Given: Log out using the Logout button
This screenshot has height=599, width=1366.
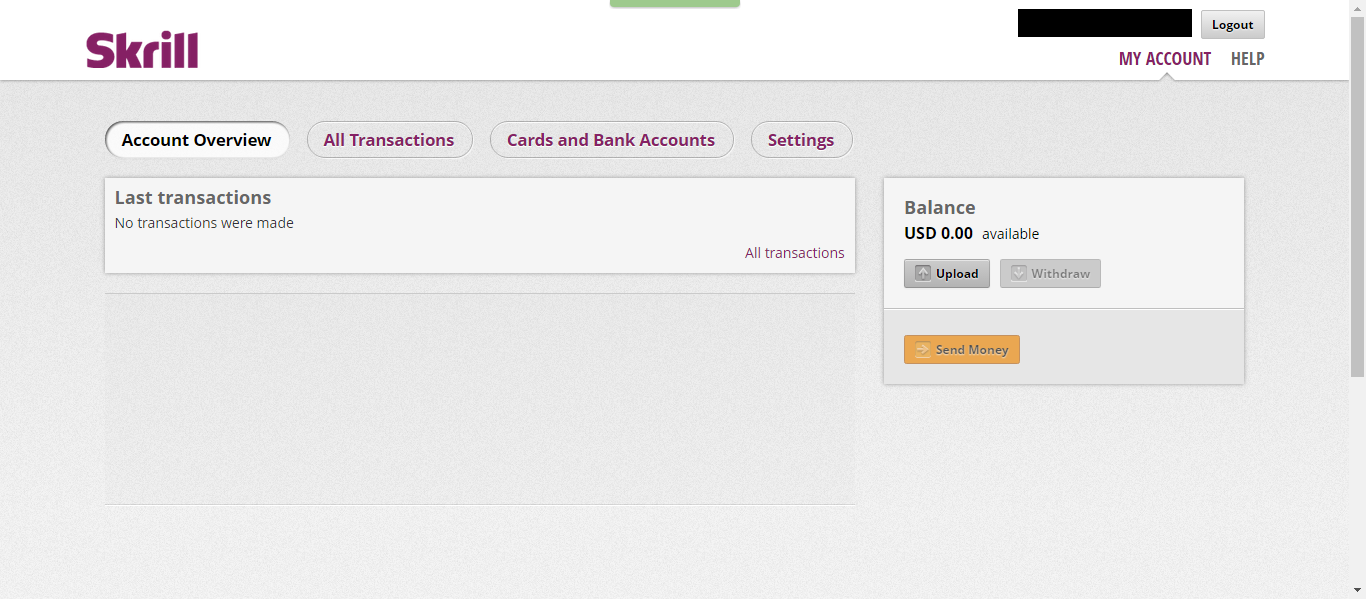Looking at the screenshot, I should pos(1232,25).
